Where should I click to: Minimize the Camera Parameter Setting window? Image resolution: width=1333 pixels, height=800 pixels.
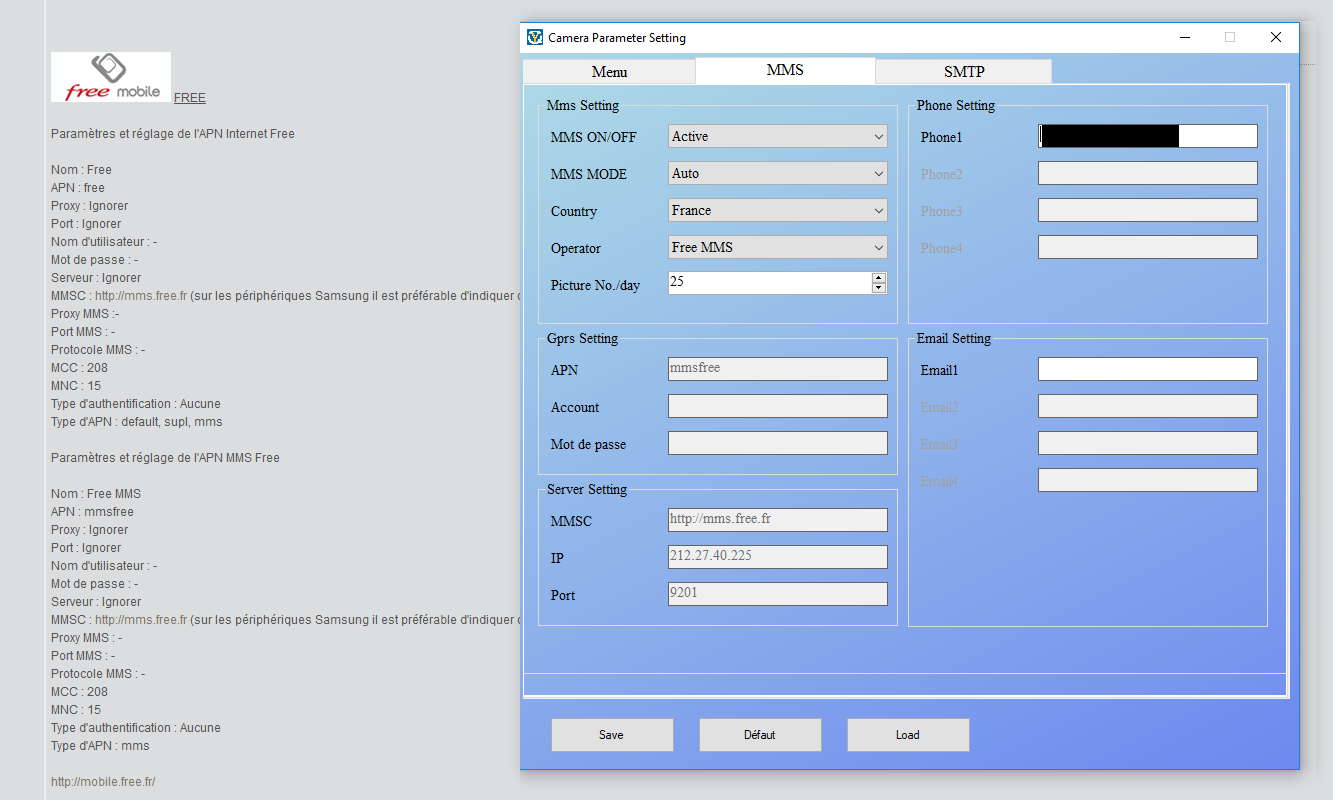(1184, 37)
